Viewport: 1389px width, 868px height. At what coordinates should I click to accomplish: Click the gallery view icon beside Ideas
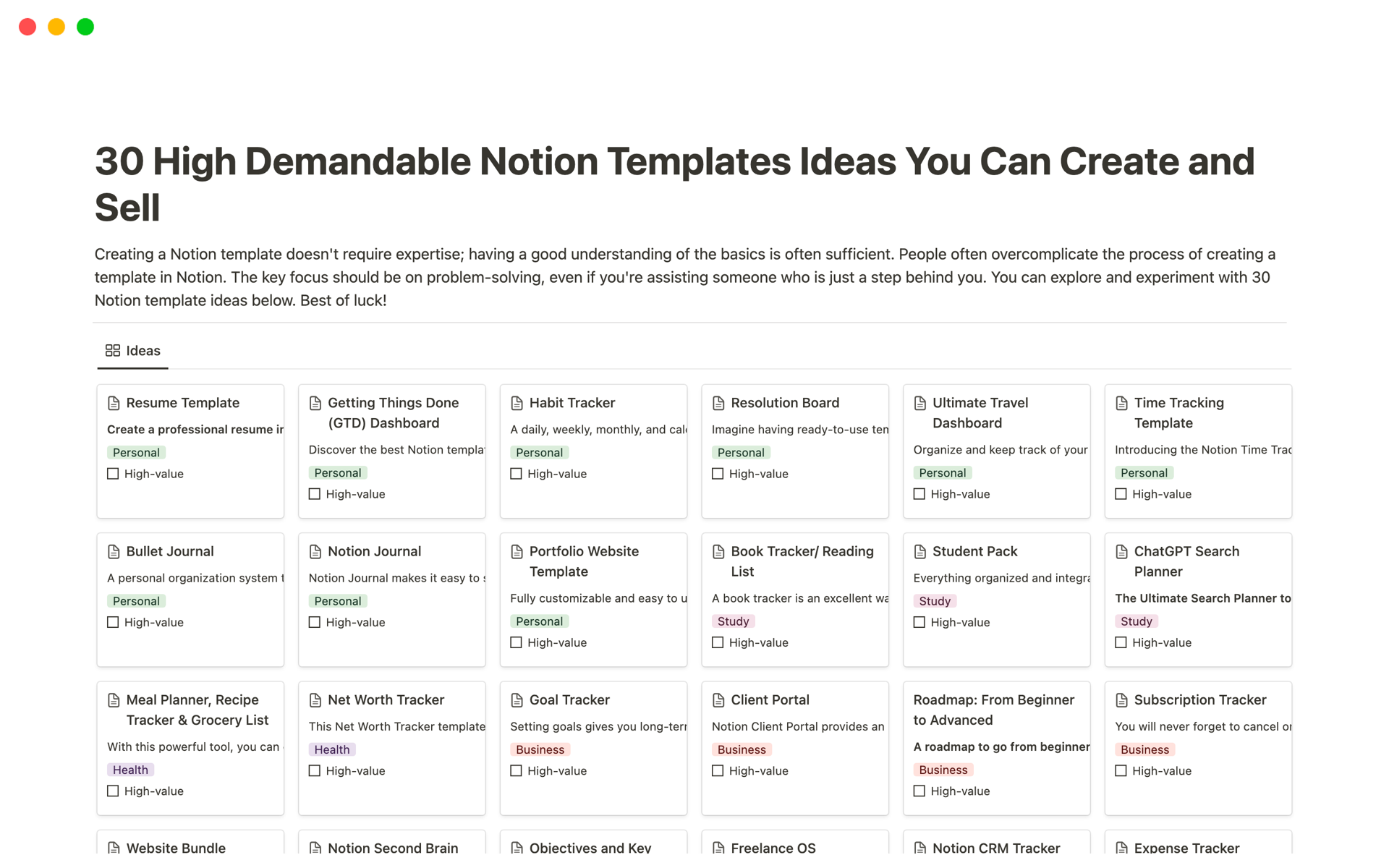(x=113, y=351)
